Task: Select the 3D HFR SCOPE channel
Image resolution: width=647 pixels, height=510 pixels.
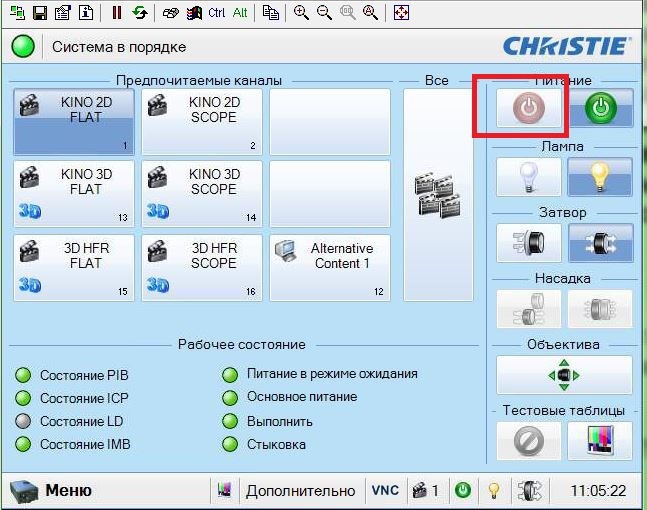Action: (202, 268)
